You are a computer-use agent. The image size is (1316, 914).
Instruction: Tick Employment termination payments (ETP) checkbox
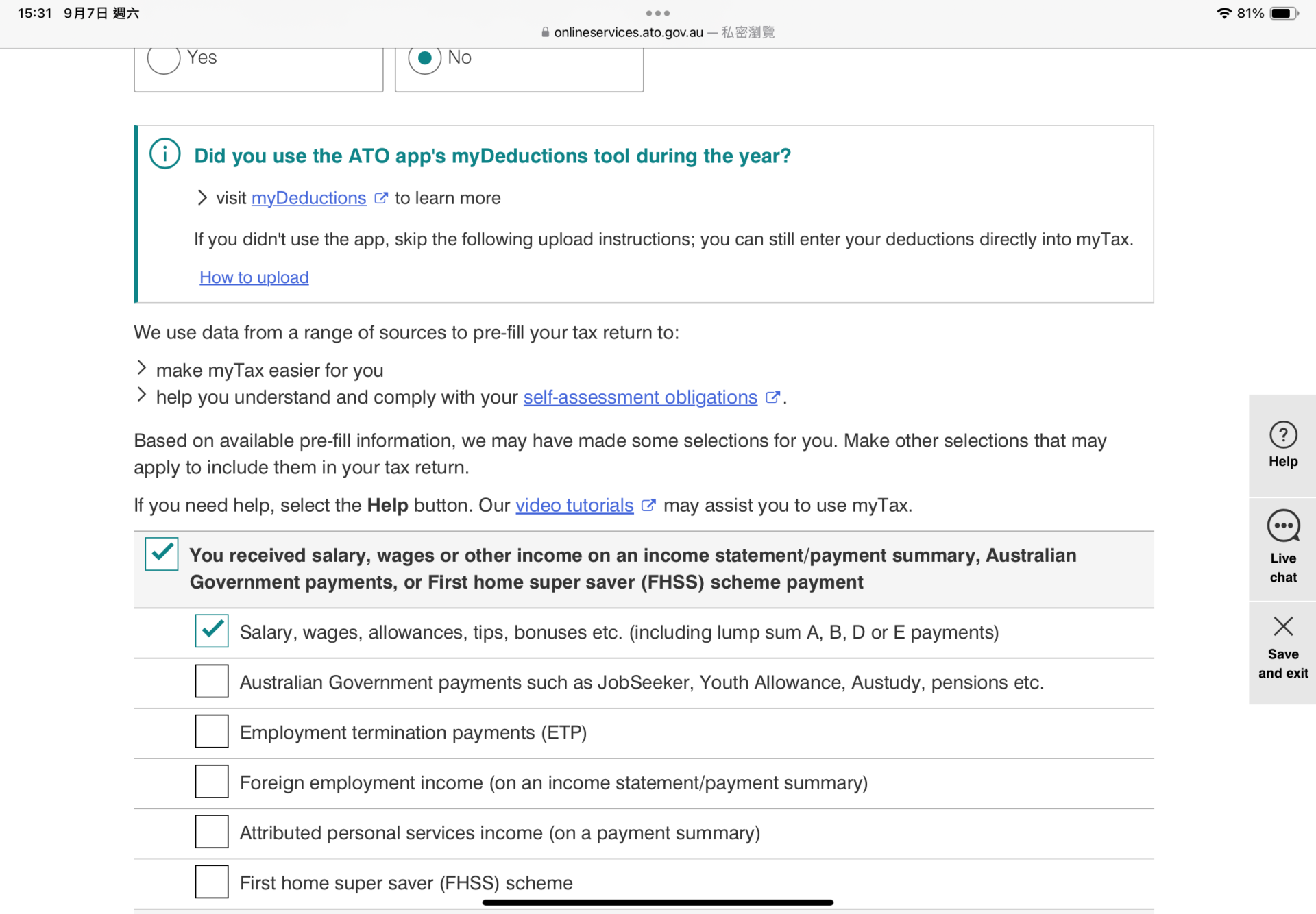click(211, 731)
